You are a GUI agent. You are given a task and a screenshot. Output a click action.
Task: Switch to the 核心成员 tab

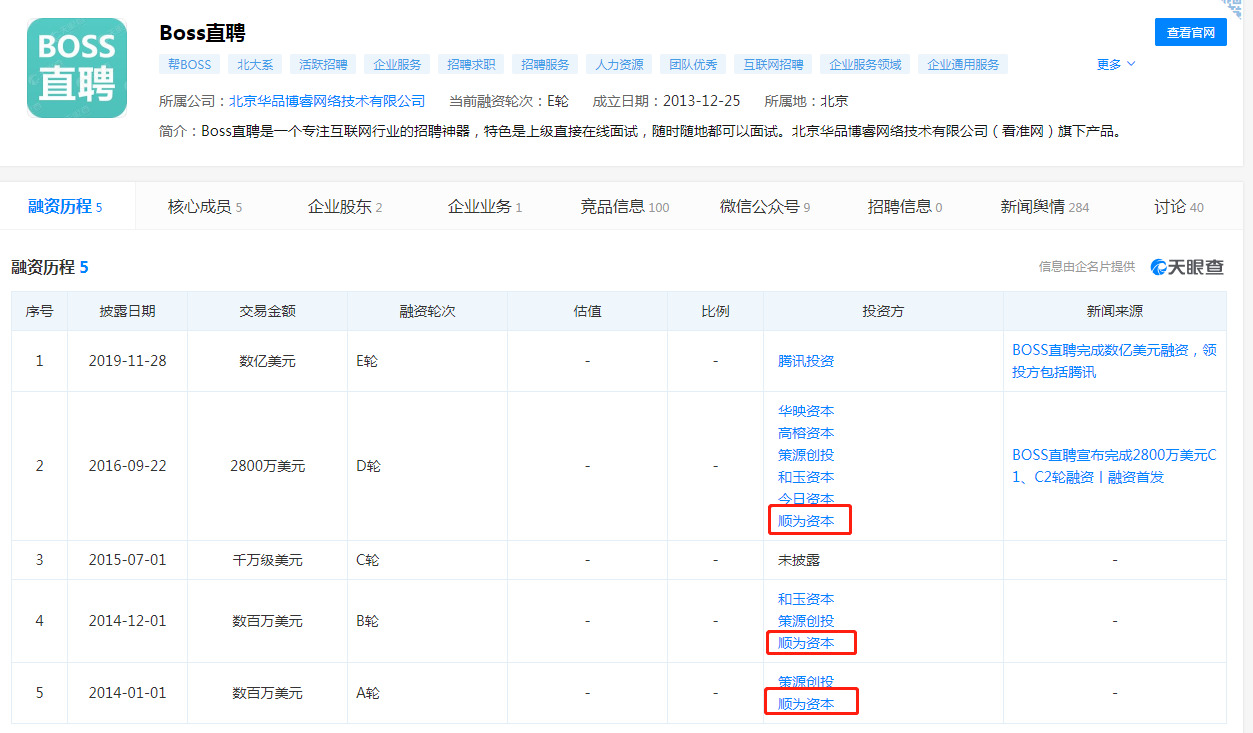click(x=205, y=207)
